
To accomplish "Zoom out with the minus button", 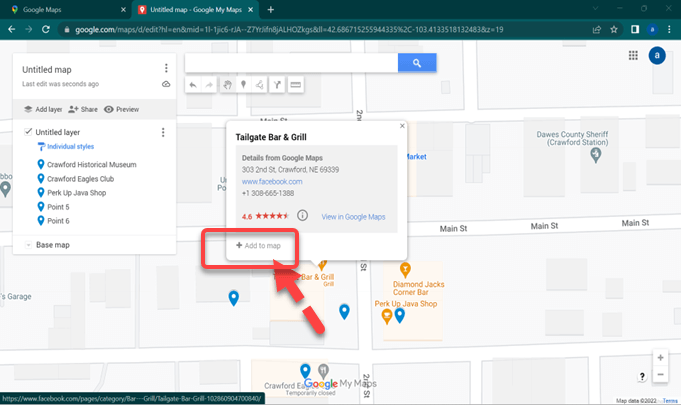I will (x=660, y=374).
